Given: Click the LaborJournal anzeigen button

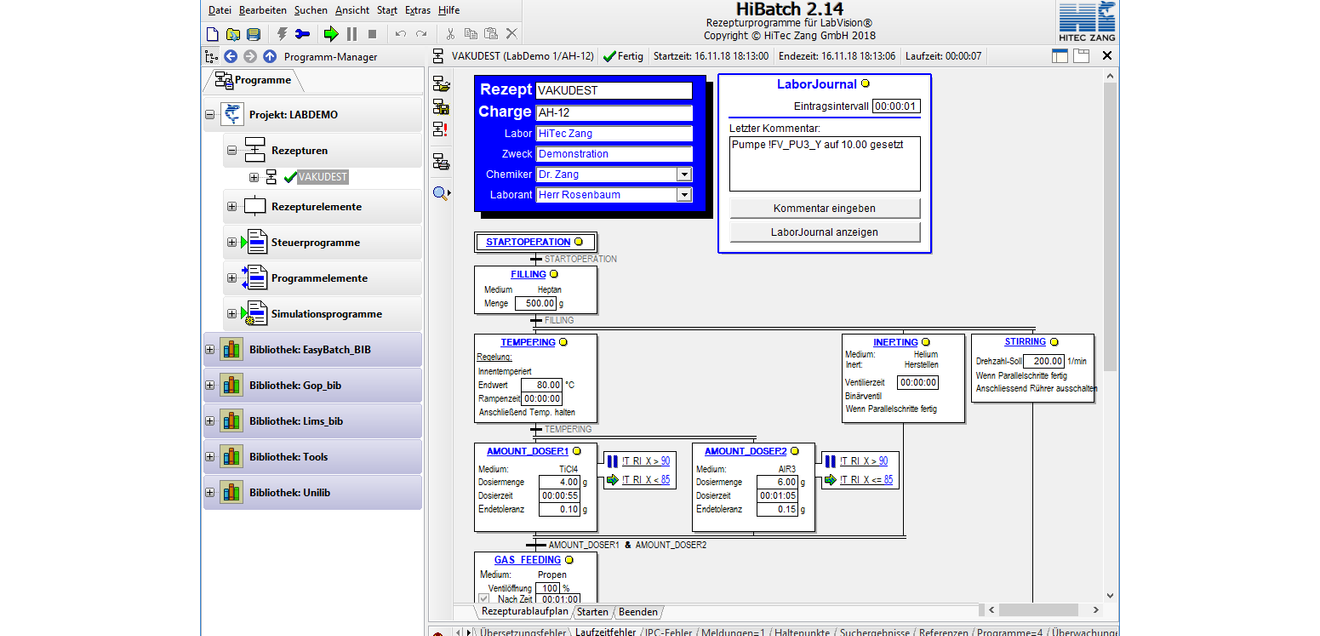Looking at the screenshot, I should click(x=824, y=232).
